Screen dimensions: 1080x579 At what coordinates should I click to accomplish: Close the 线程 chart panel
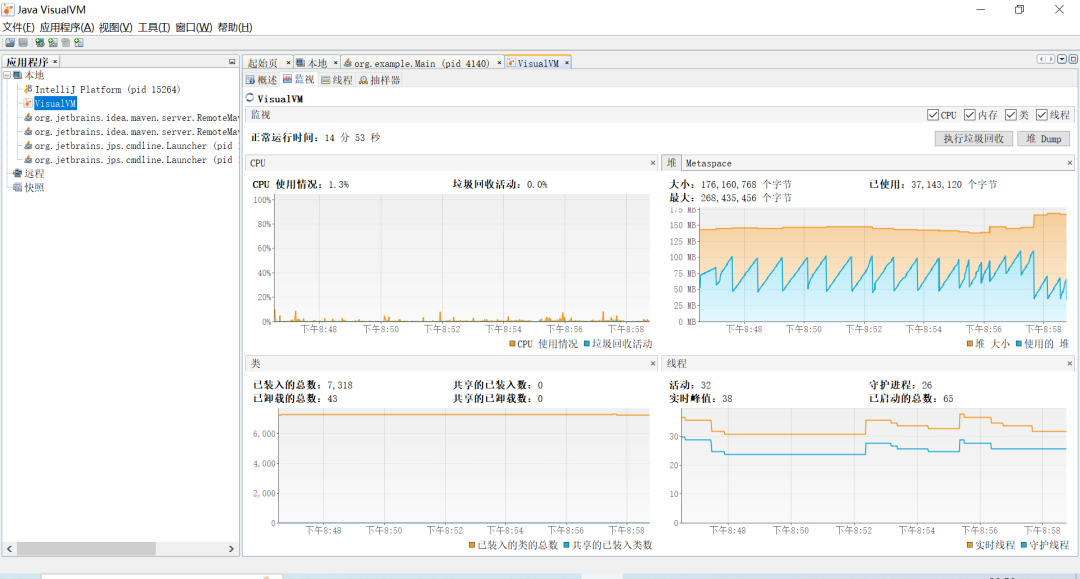(x=1070, y=364)
